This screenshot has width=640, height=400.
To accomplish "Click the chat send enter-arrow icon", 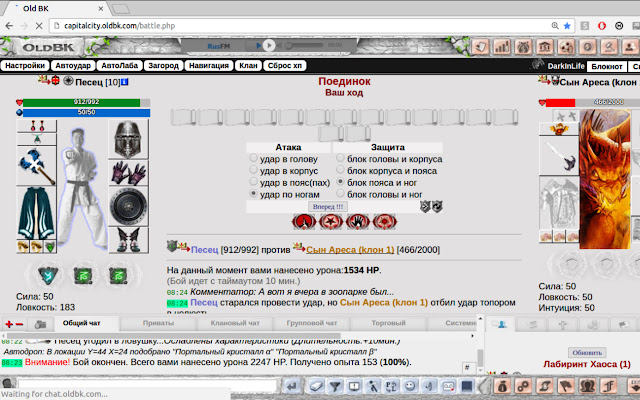I will coord(292,386).
